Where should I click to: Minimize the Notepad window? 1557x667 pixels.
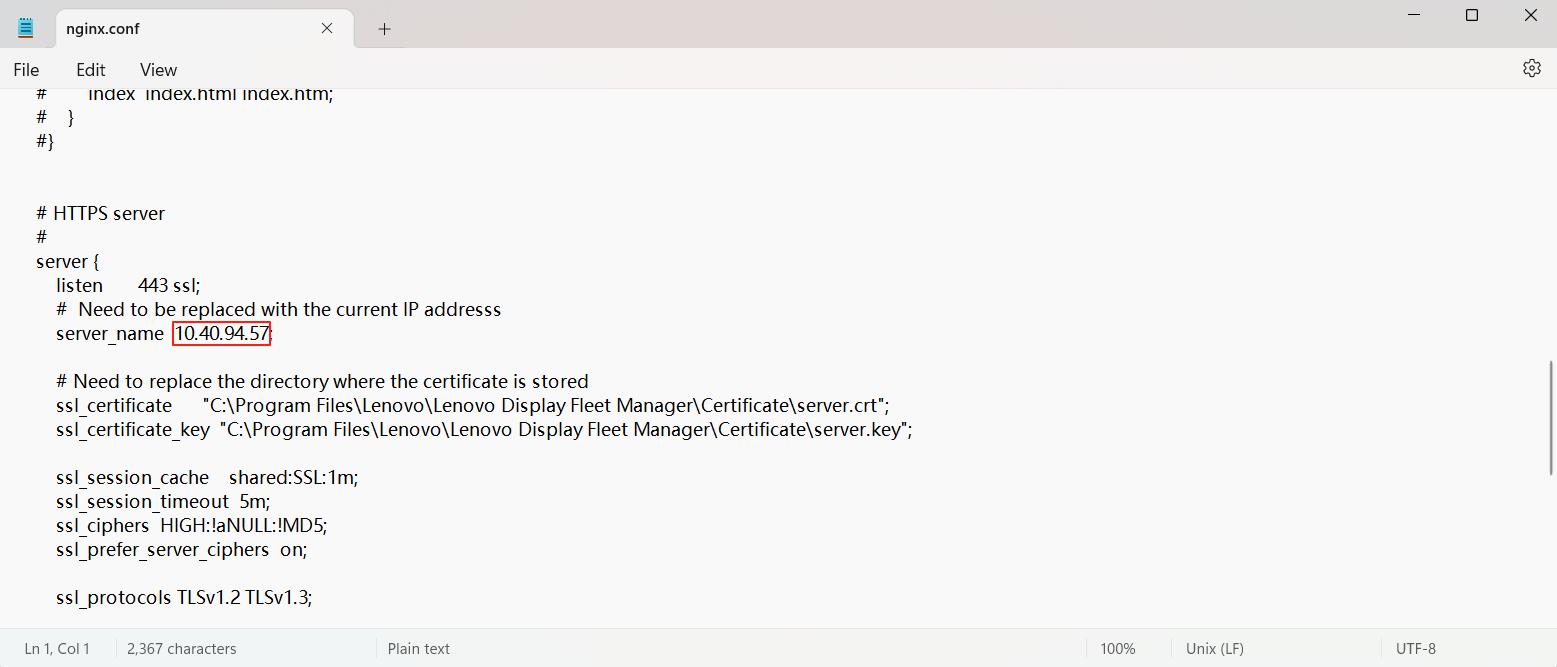pyautogui.click(x=1414, y=15)
